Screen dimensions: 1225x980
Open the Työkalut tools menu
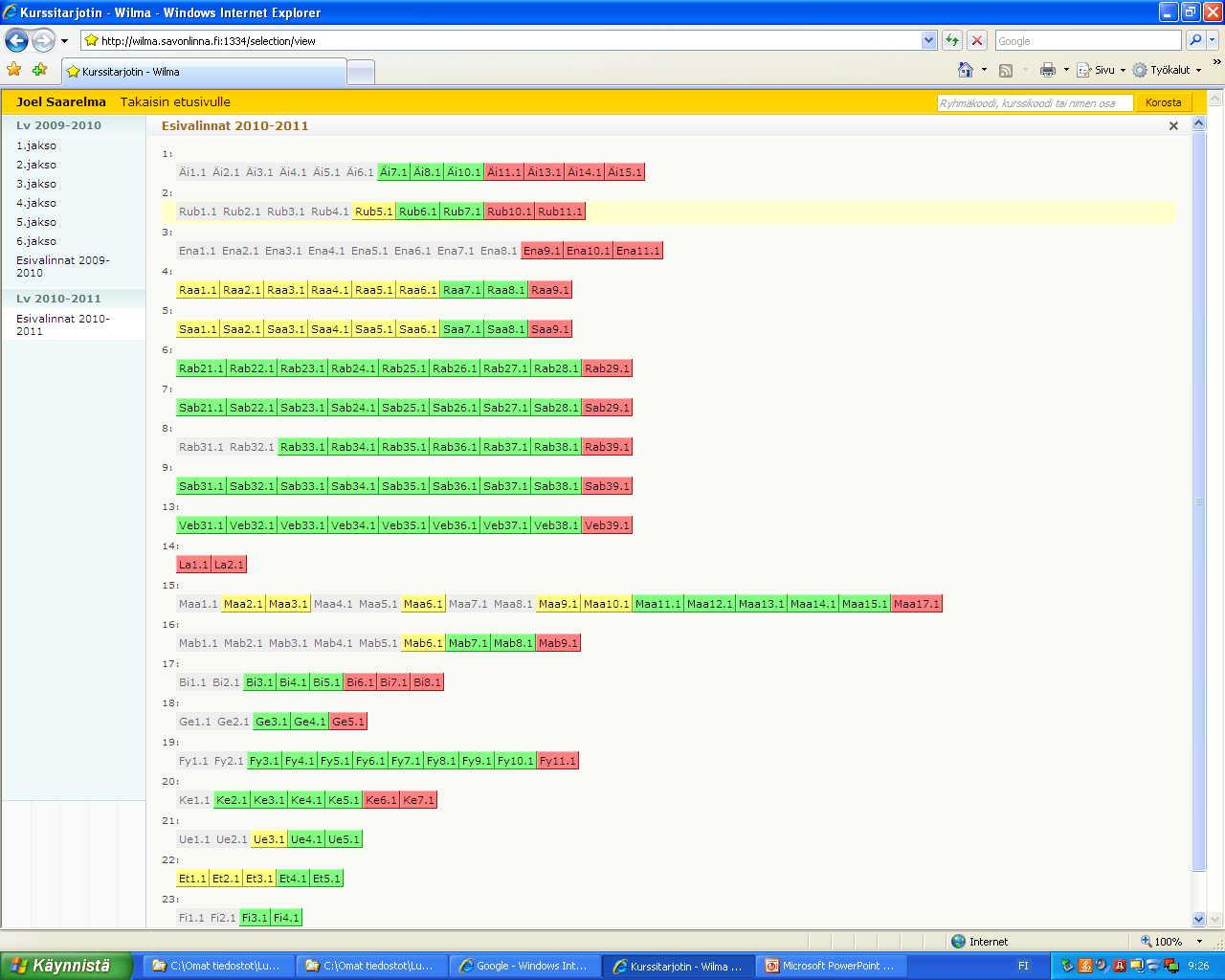coord(1168,70)
